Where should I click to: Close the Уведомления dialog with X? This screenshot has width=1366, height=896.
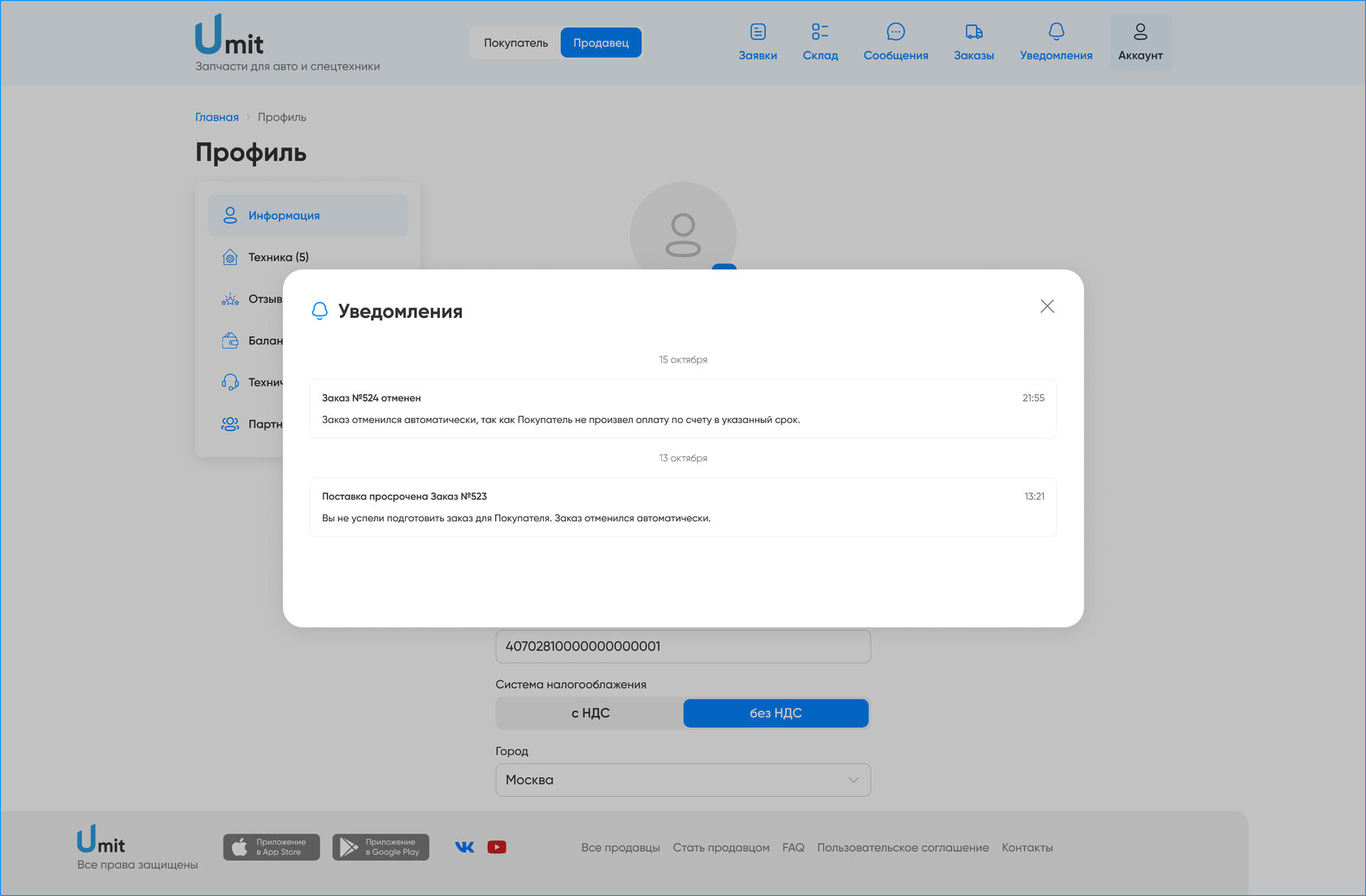click(x=1047, y=307)
